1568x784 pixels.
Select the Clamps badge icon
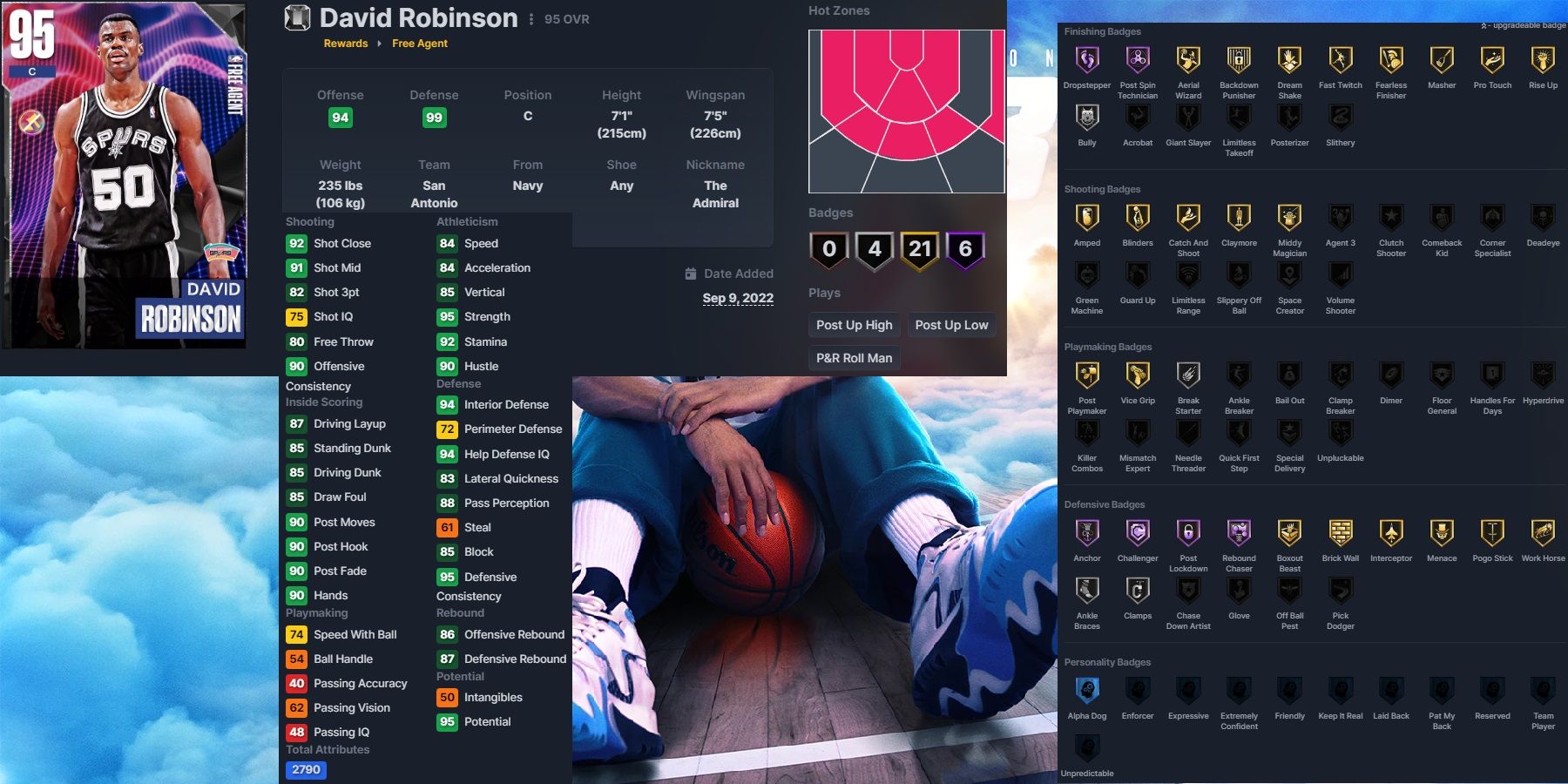[x=1138, y=591]
